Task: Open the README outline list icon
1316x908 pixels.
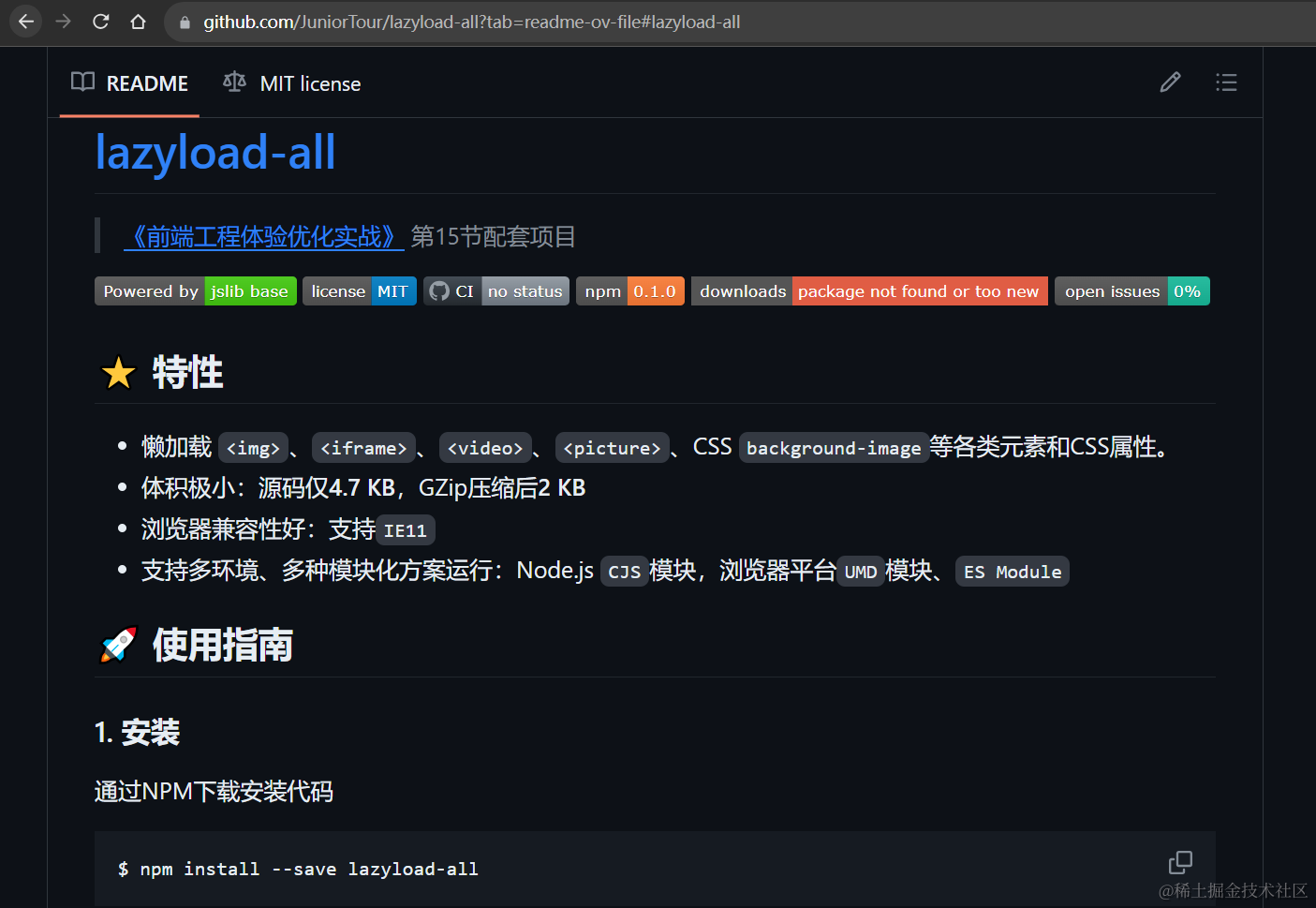Action: (x=1226, y=82)
